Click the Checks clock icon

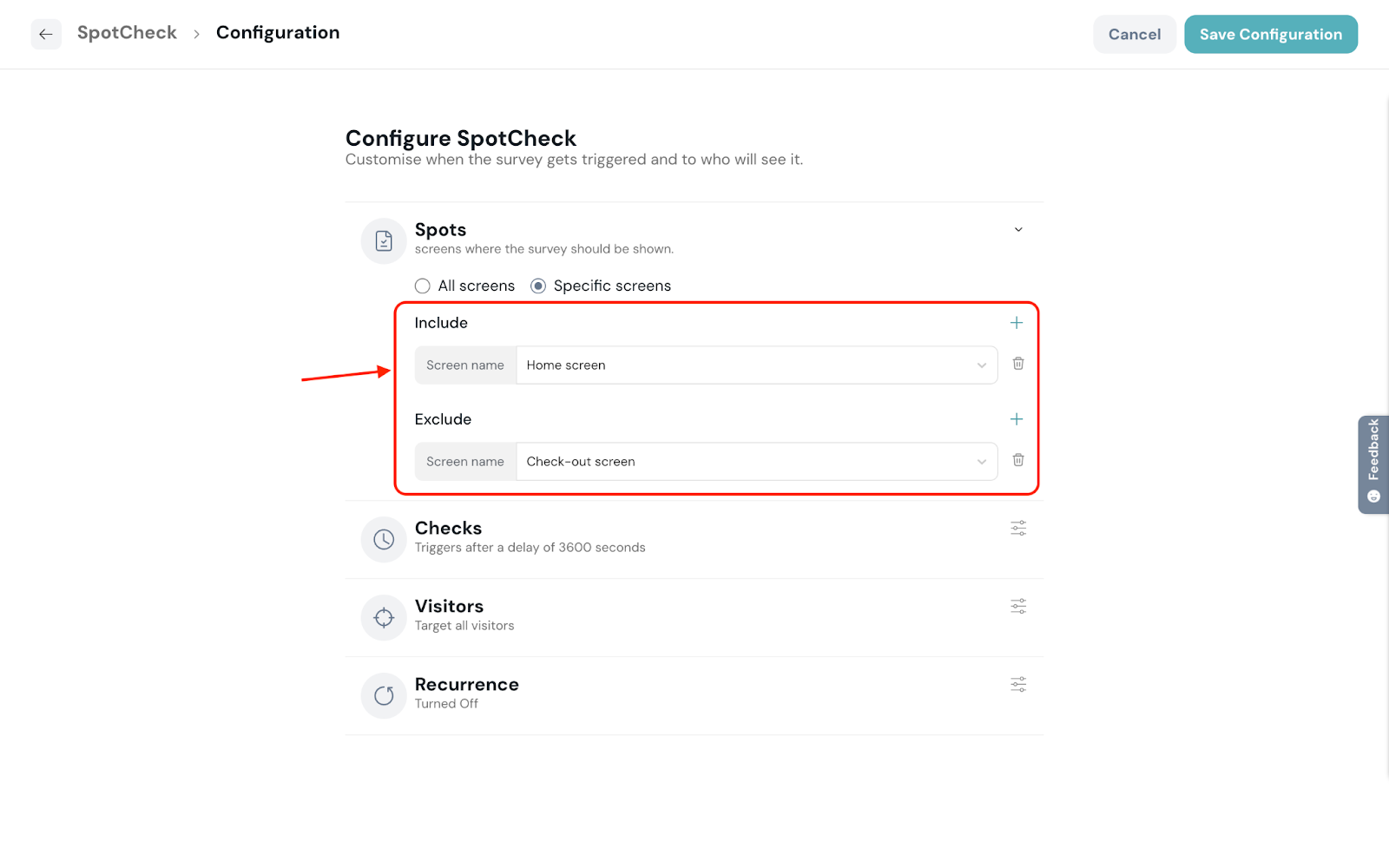(x=384, y=540)
